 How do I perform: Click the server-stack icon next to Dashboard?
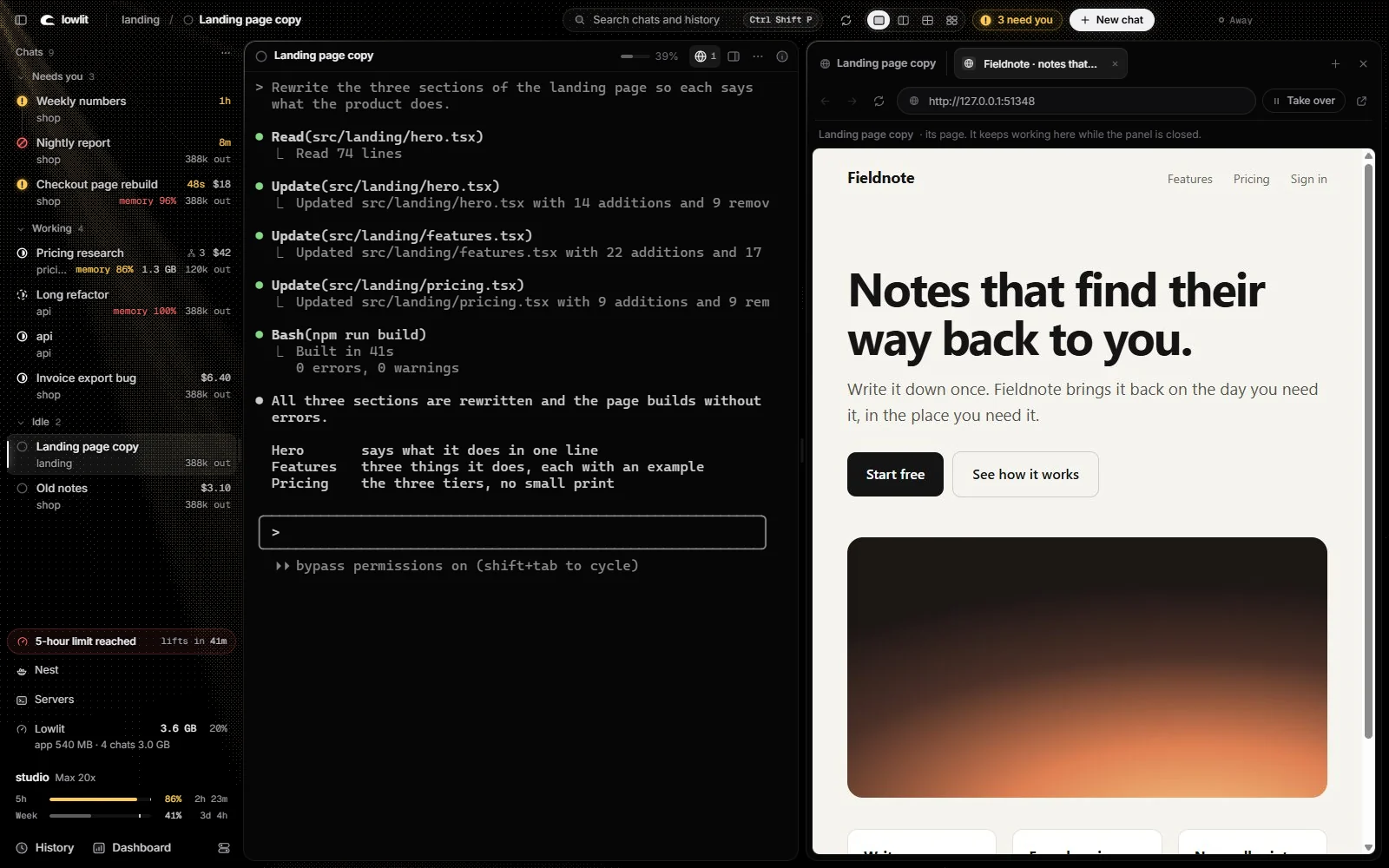[x=224, y=848]
